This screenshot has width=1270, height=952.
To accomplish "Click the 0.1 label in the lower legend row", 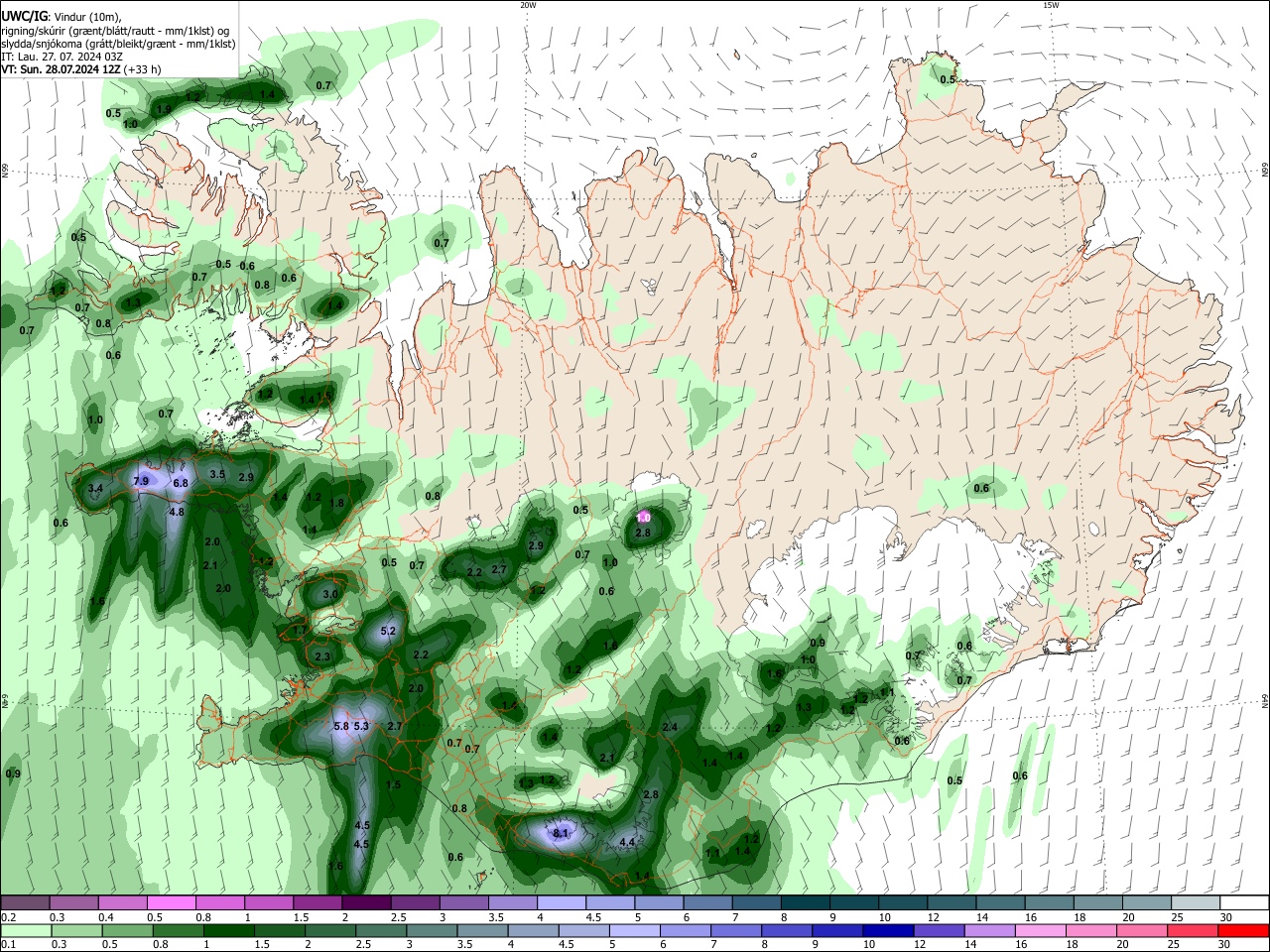I will [x=8, y=945].
